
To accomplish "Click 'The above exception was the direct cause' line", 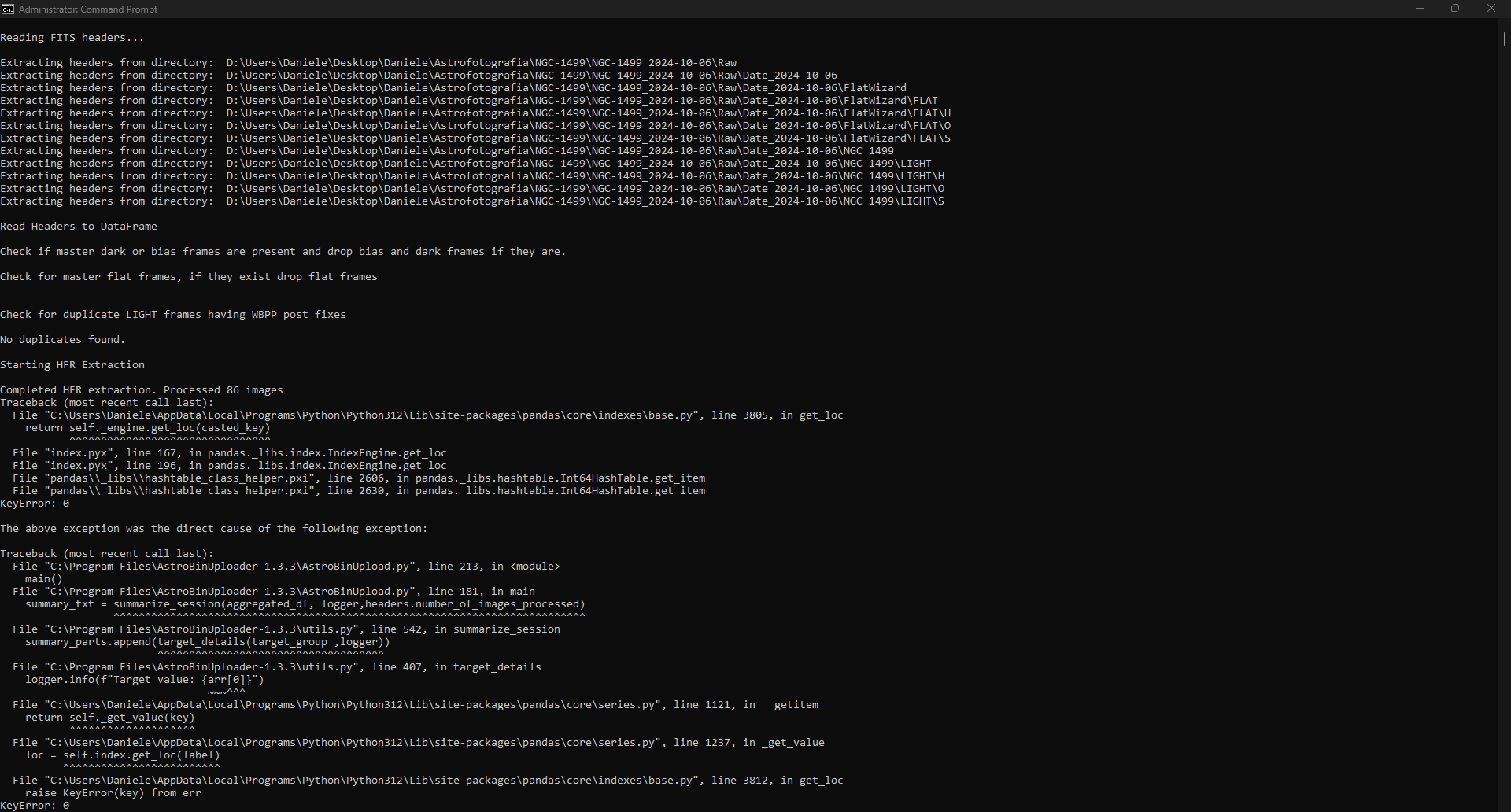I will tap(214, 529).
